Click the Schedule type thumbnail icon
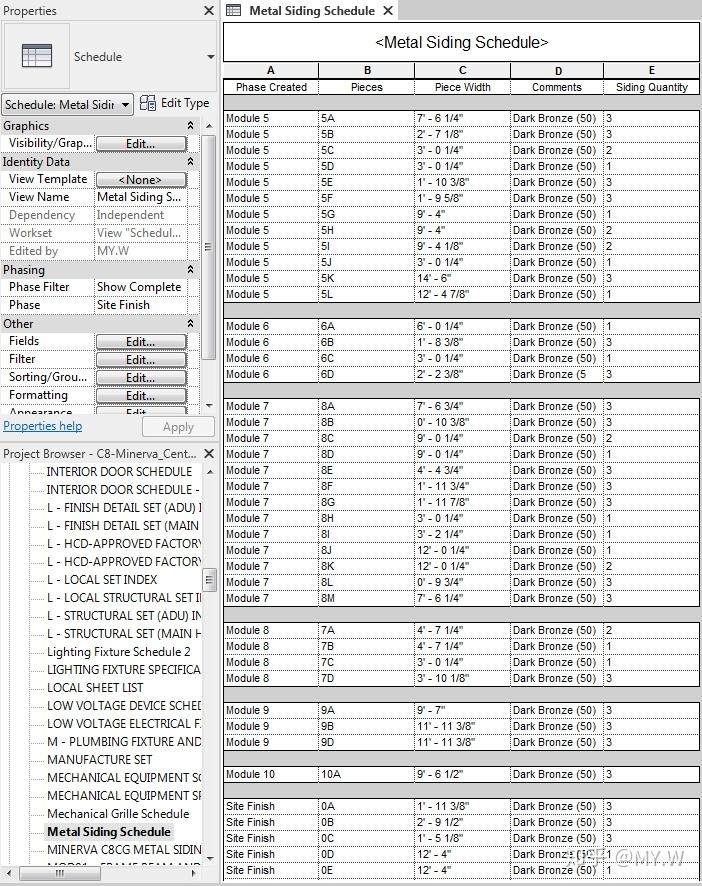702x886 pixels. (x=37, y=56)
